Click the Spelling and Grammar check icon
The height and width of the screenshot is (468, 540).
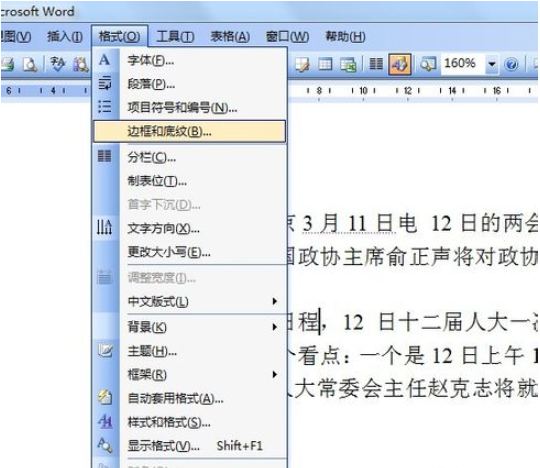[x=57, y=64]
